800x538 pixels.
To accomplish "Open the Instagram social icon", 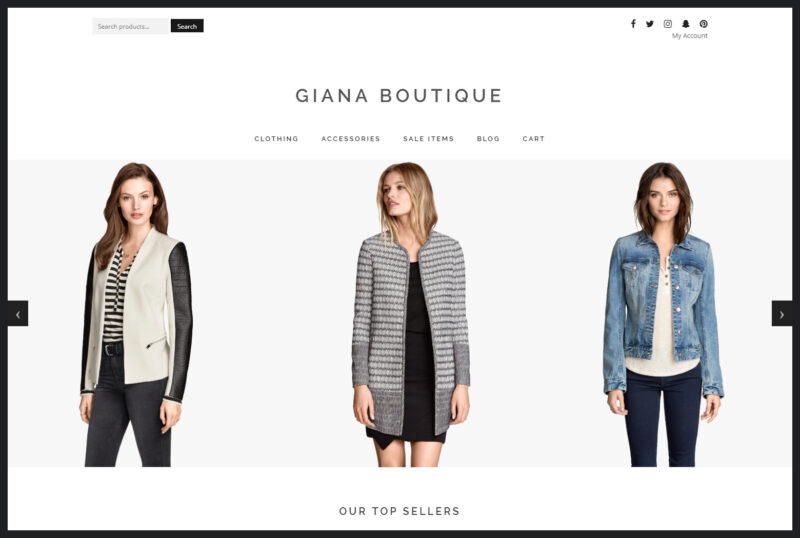I will [667, 23].
